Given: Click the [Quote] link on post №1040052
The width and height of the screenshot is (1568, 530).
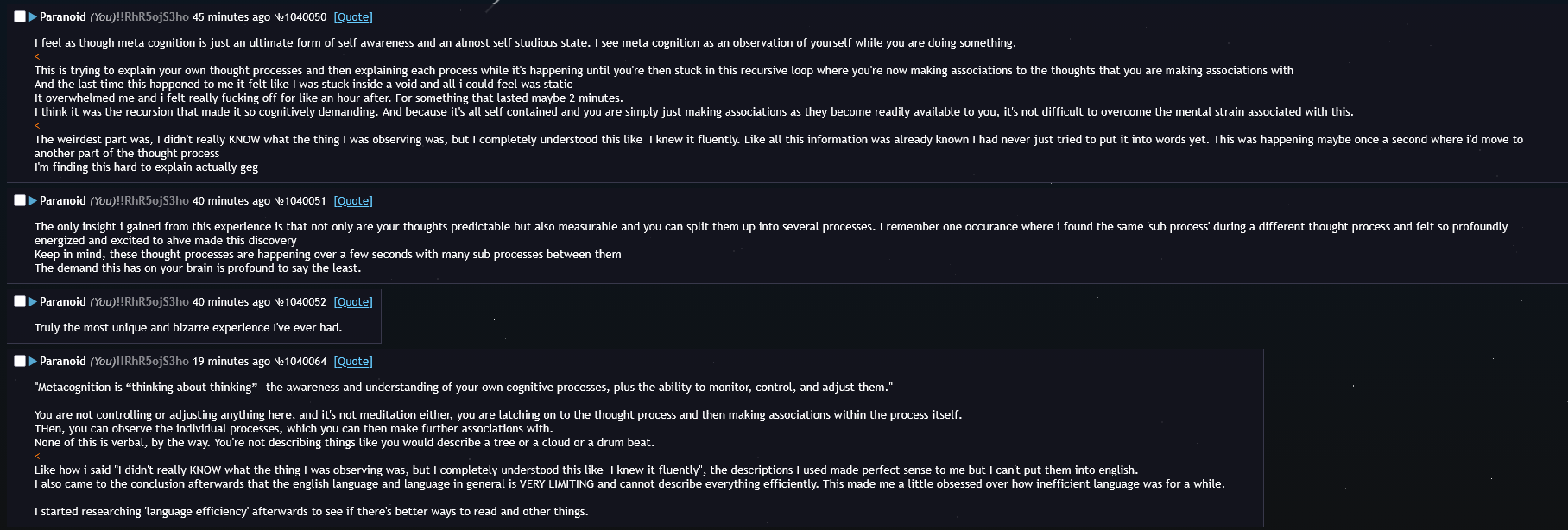Looking at the screenshot, I should [x=353, y=302].
